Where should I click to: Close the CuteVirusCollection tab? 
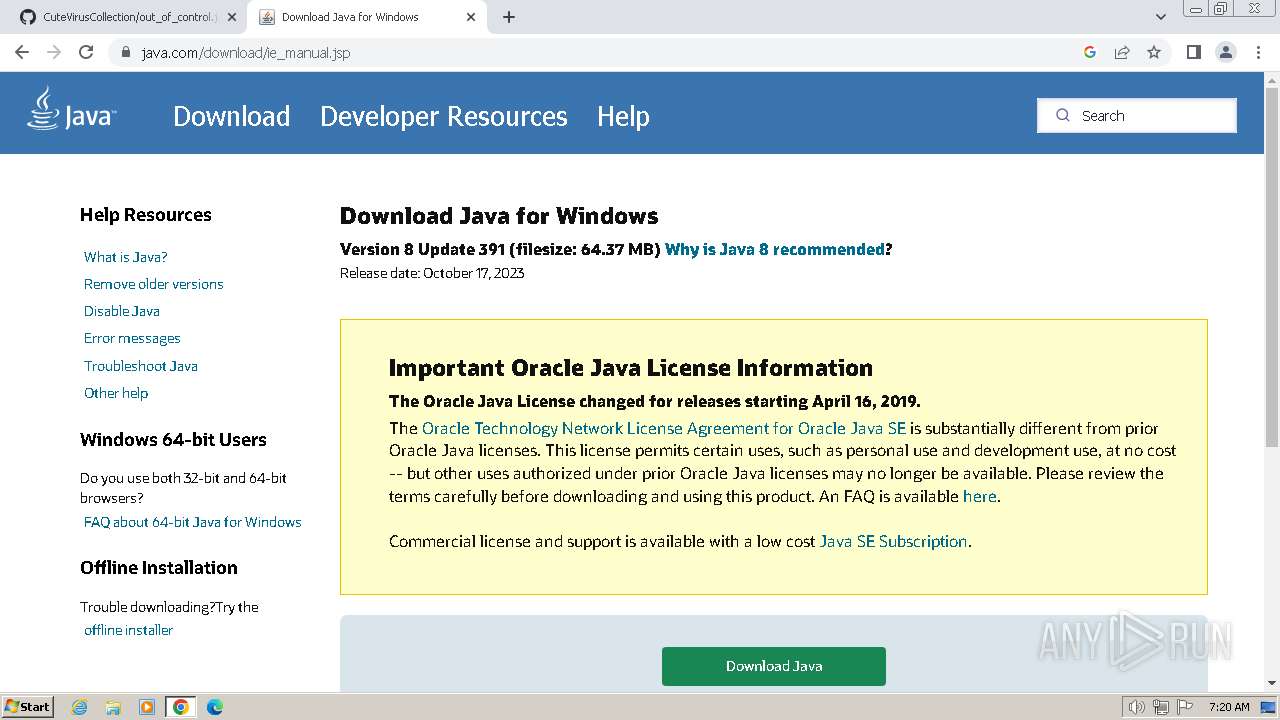click(x=232, y=17)
